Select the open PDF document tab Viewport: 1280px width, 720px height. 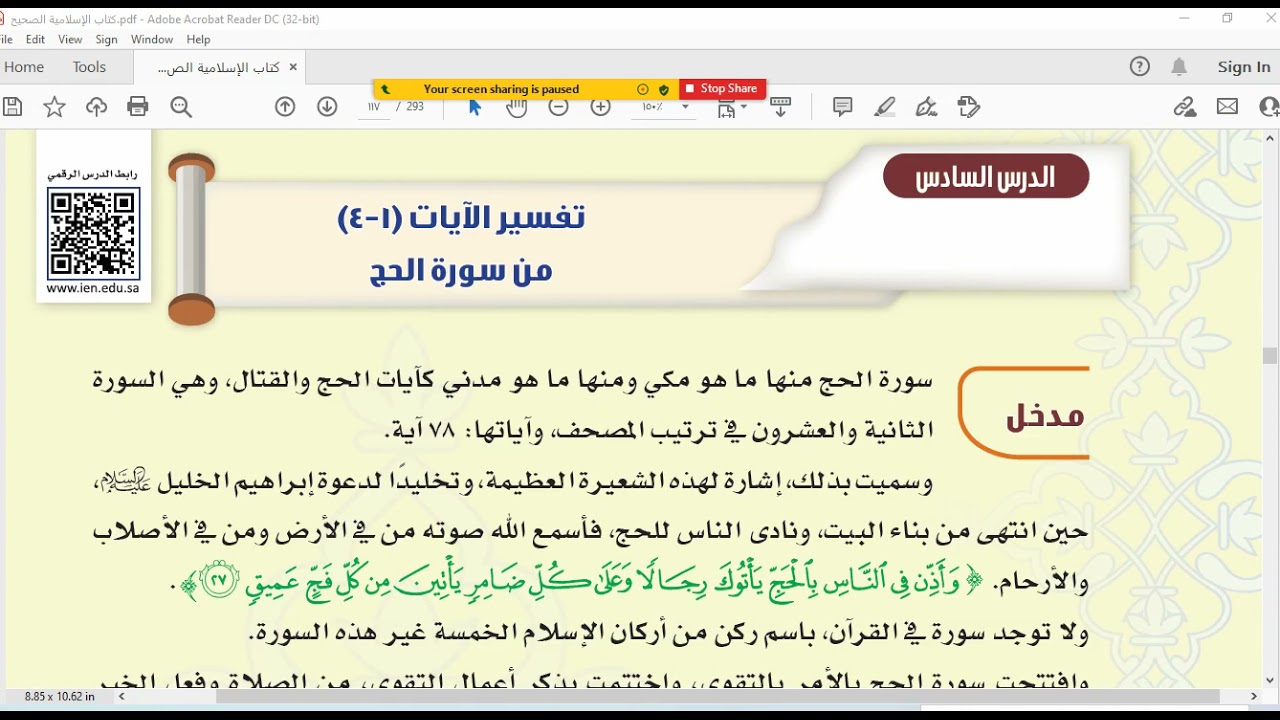pyautogui.click(x=218, y=67)
